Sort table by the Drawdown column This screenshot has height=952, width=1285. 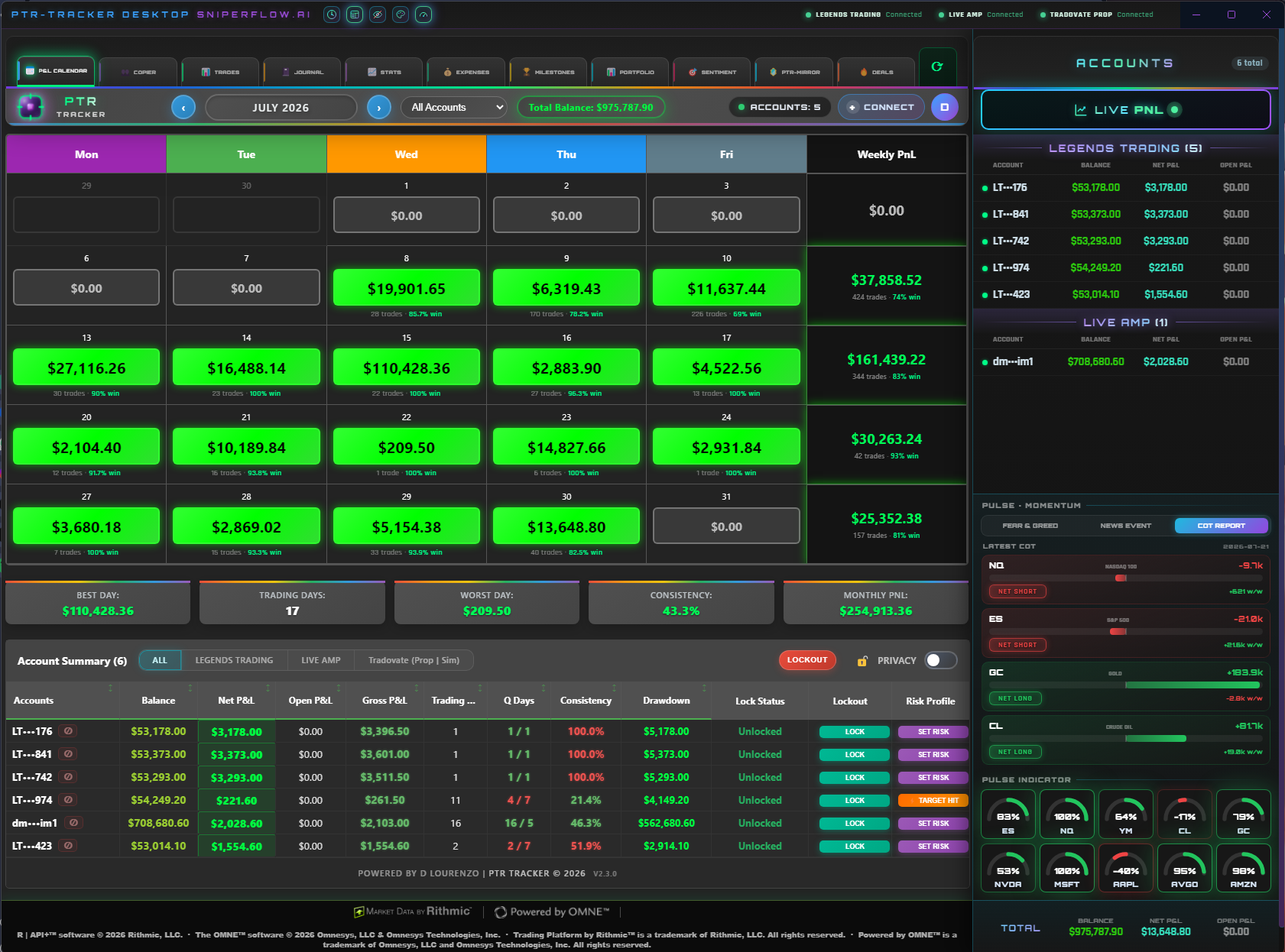tap(666, 701)
